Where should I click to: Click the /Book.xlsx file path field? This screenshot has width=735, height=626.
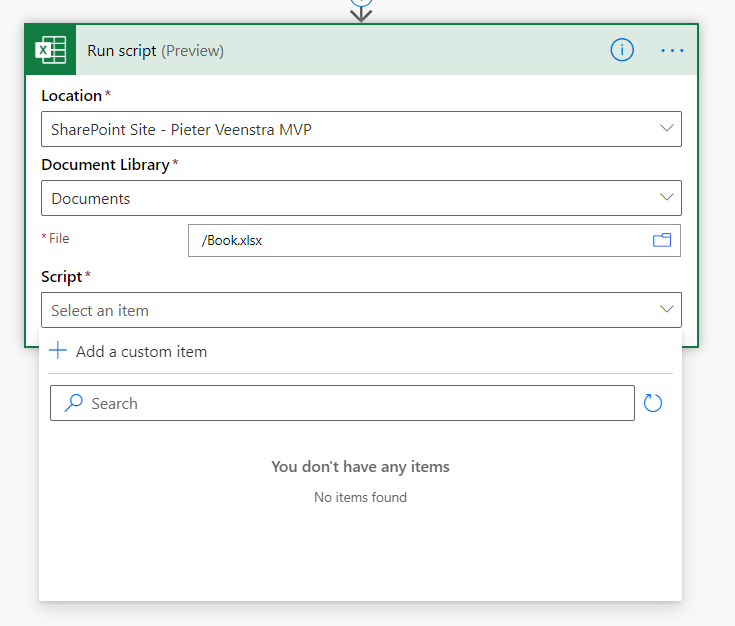pos(434,241)
